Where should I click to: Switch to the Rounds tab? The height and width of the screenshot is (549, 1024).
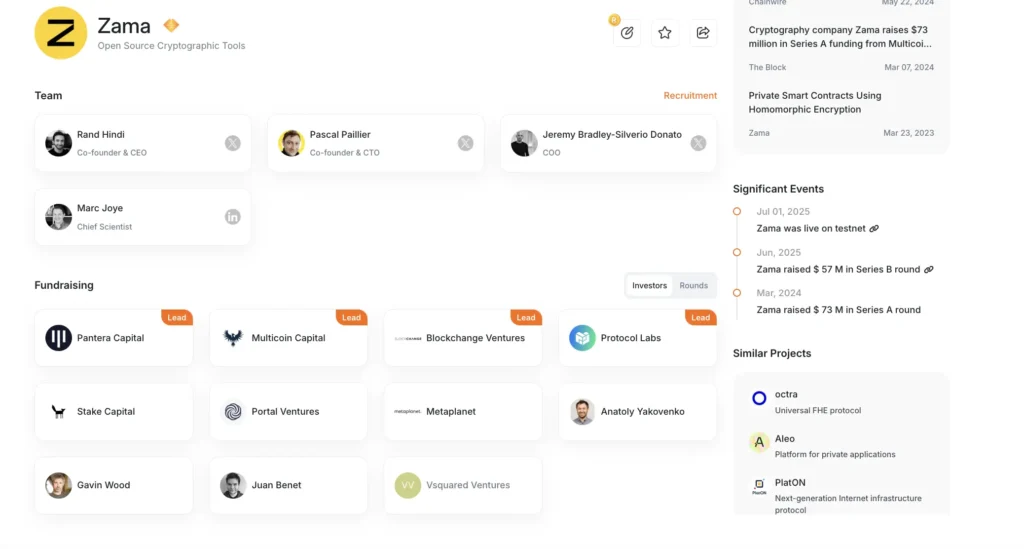pos(694,286)
